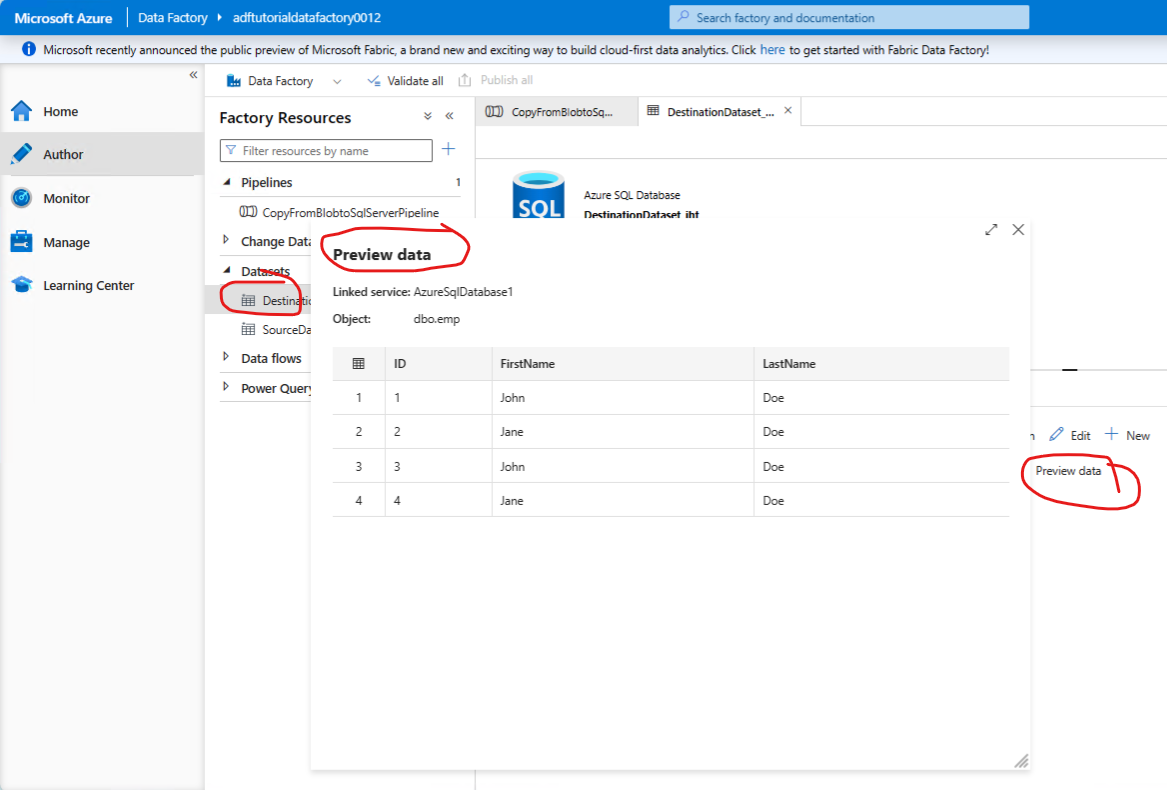This screenshot has width=1167, height=790.
Task: Click the info icon in banner
Action: click(28, 49)
